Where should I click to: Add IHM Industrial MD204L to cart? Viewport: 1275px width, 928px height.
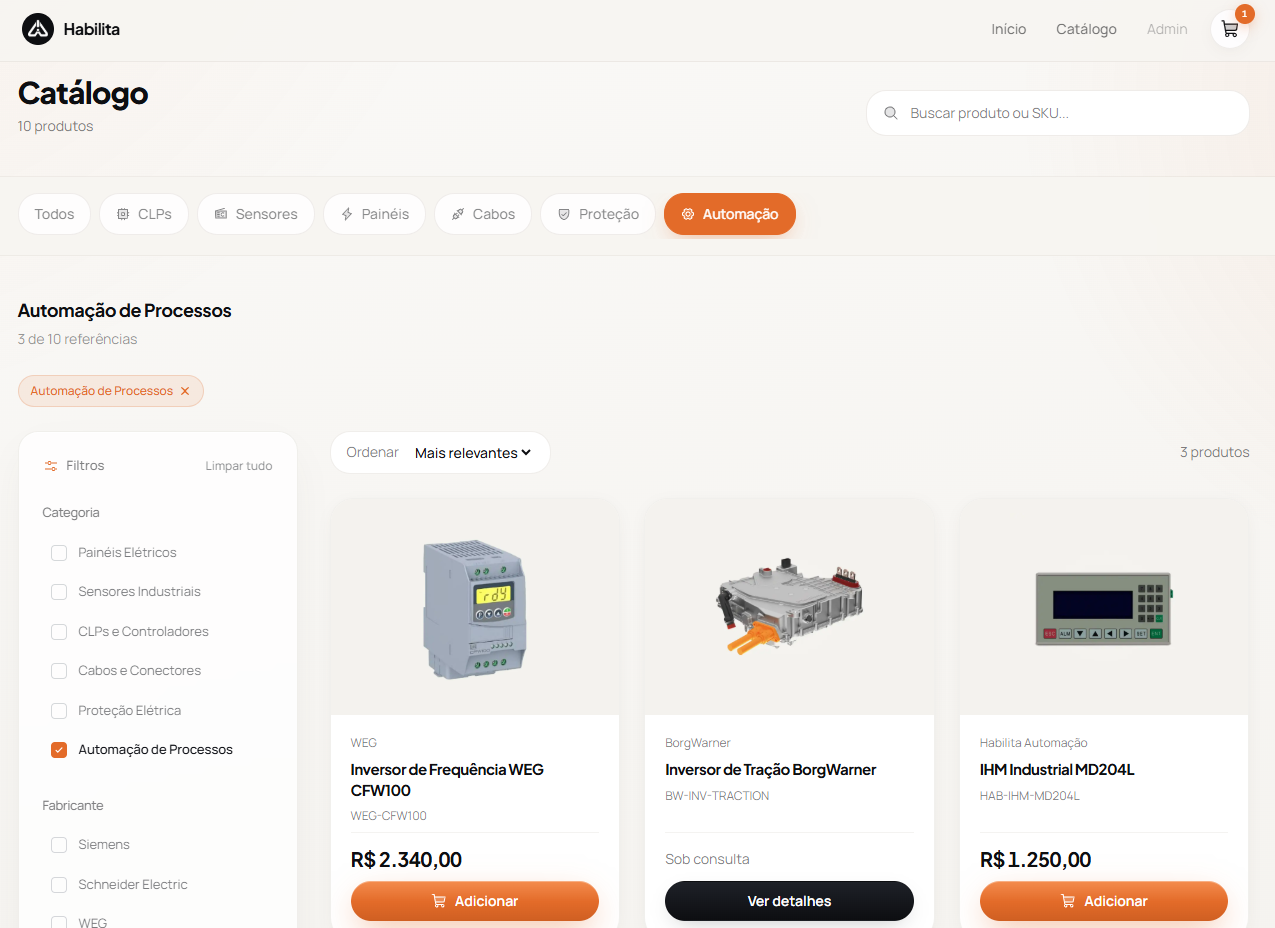(x=1104, y=901)
